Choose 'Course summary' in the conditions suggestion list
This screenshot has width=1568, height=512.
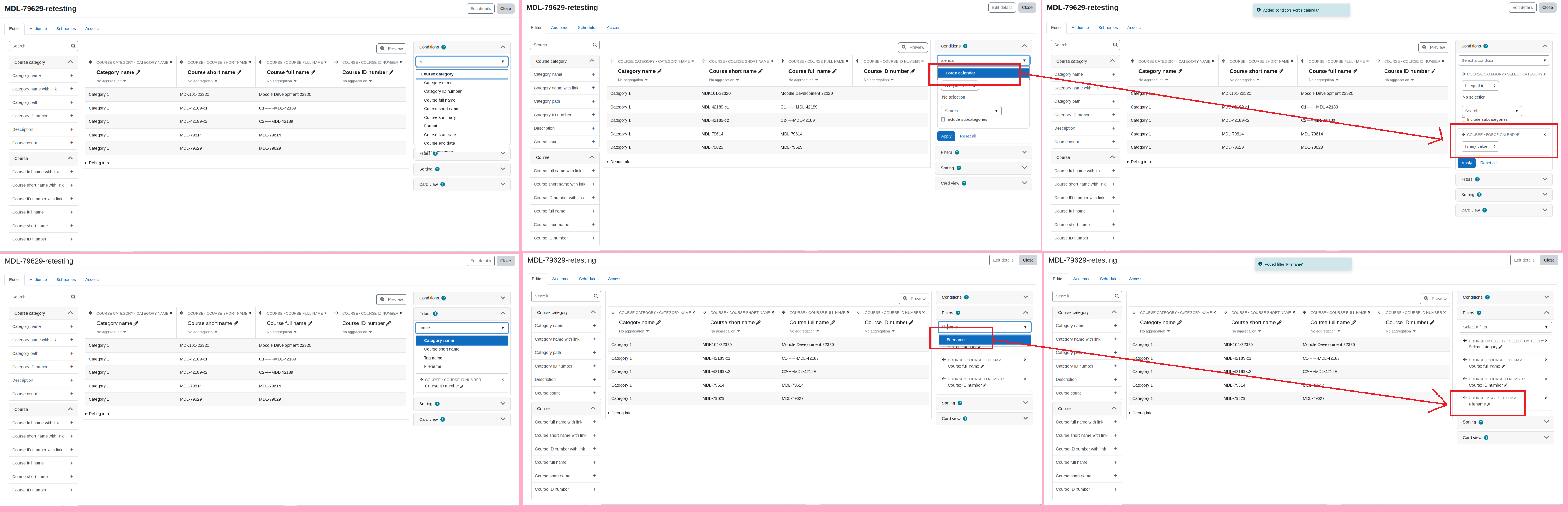click(x=440, y=118)
